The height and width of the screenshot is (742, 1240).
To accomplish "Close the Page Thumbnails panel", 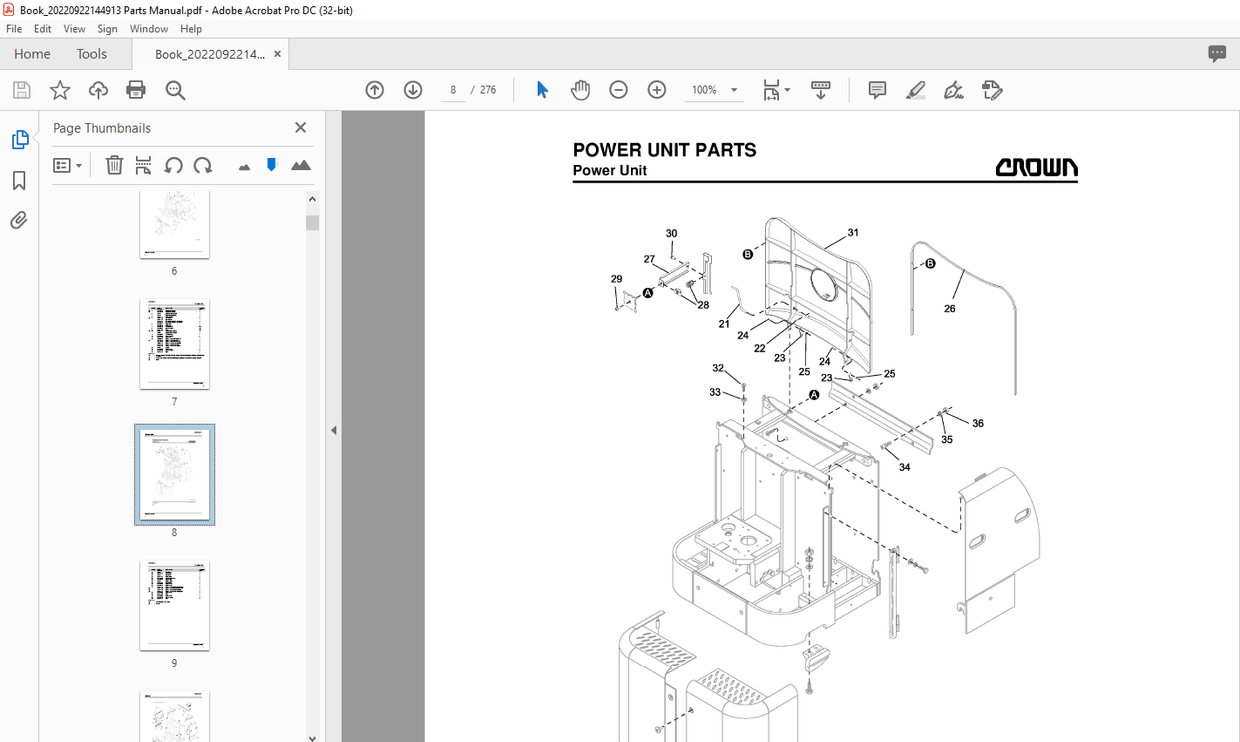I will click(x=300, y=127).
